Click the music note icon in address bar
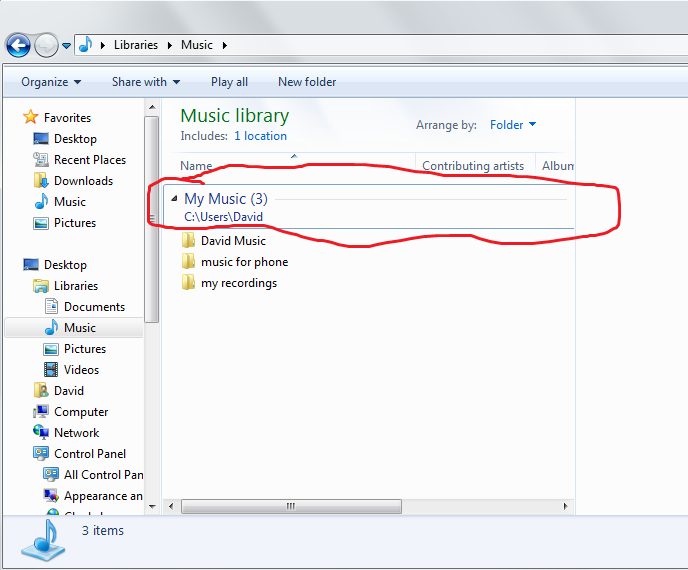 point(86,45)
